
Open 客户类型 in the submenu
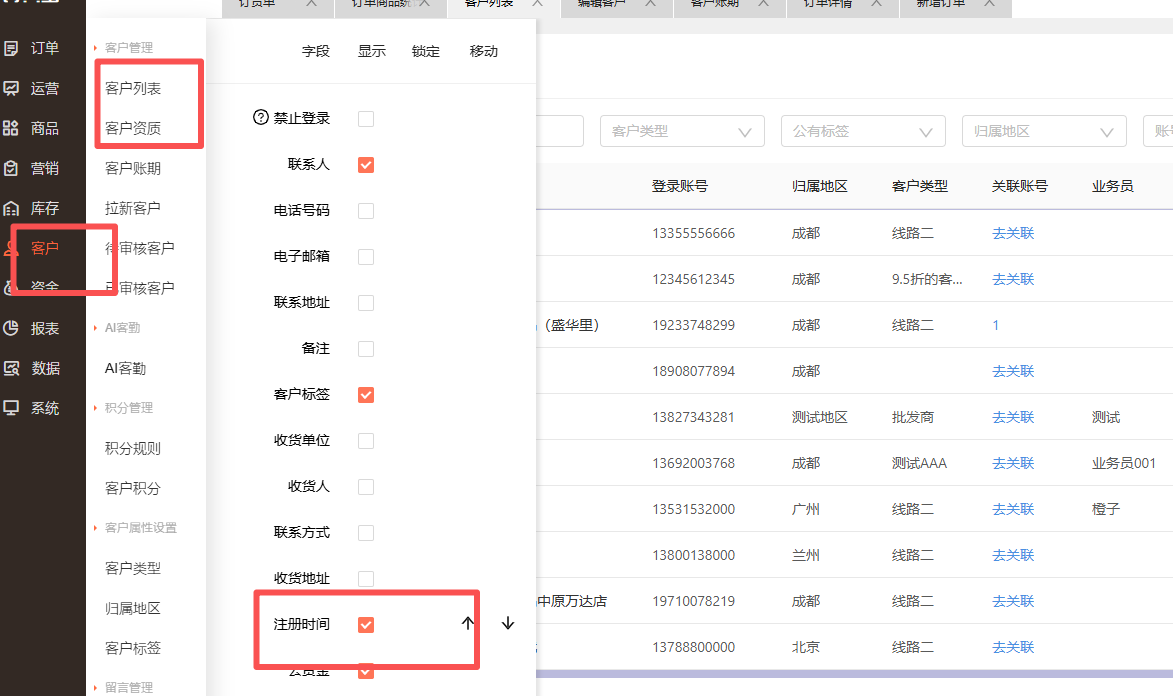pyautogui.click(x=133, y=568)
